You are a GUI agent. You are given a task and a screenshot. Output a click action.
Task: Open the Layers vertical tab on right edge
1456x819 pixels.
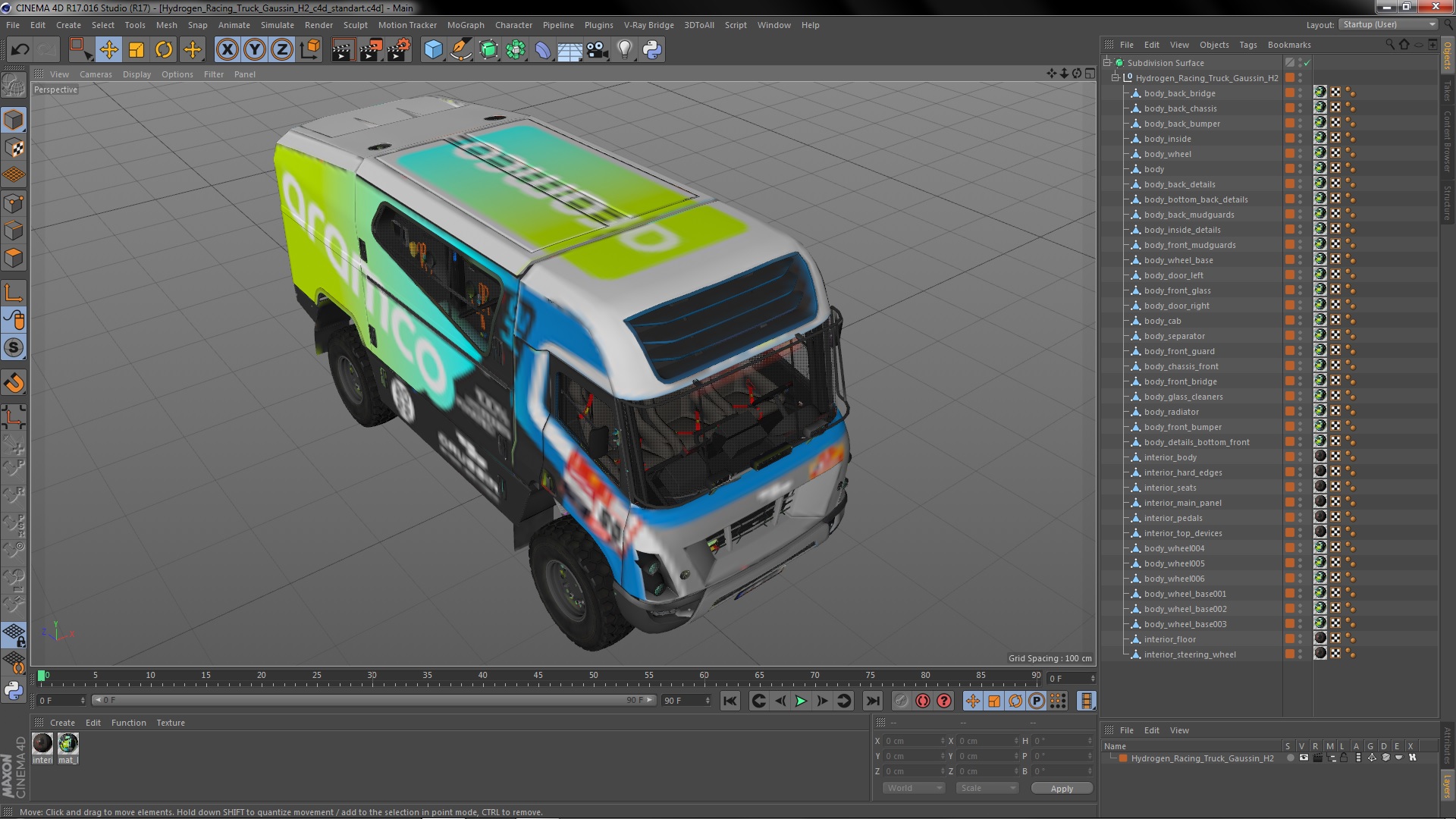tap(1448, 786)
